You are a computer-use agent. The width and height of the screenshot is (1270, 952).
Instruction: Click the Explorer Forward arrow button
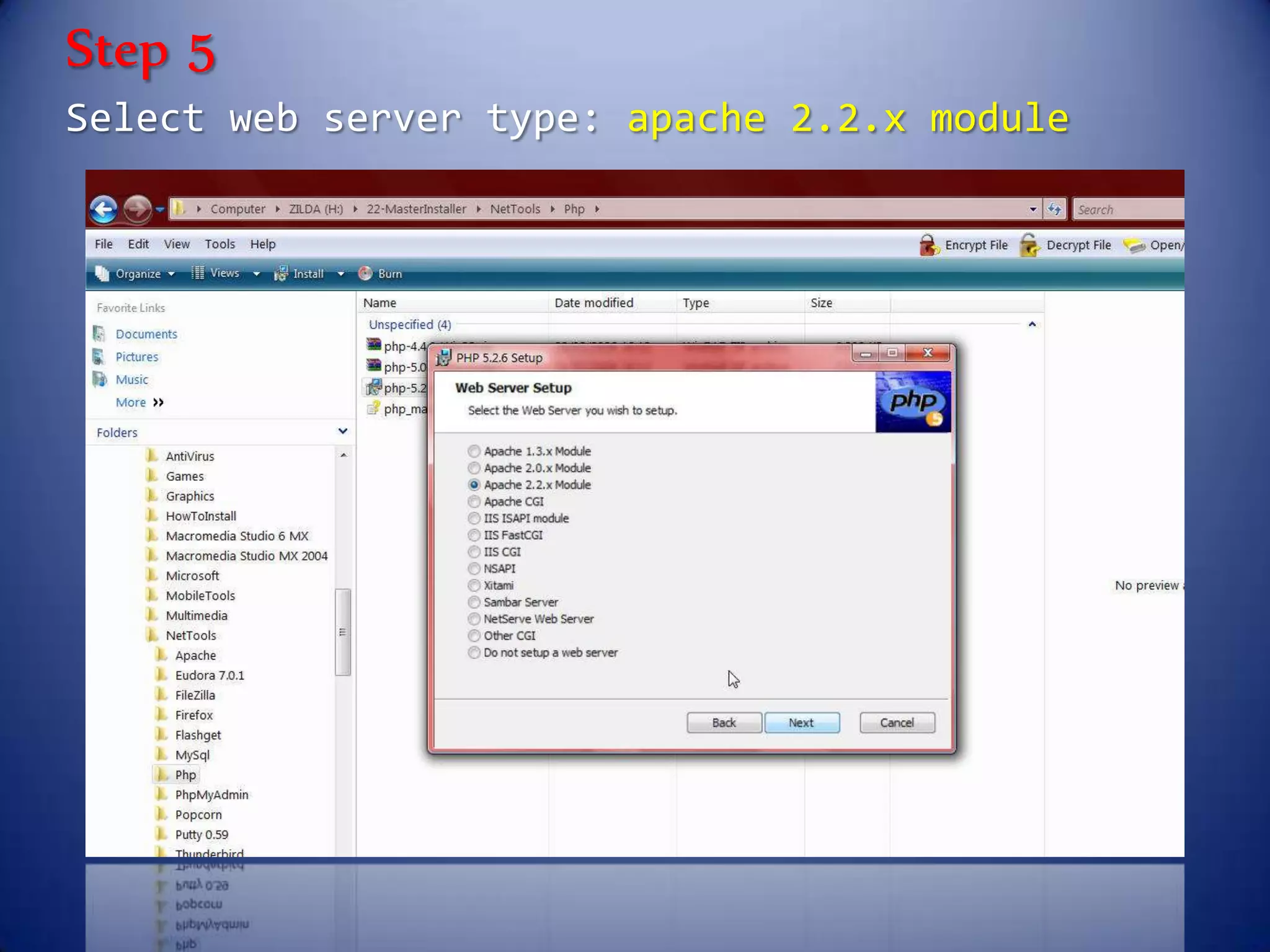click(137, 209)
